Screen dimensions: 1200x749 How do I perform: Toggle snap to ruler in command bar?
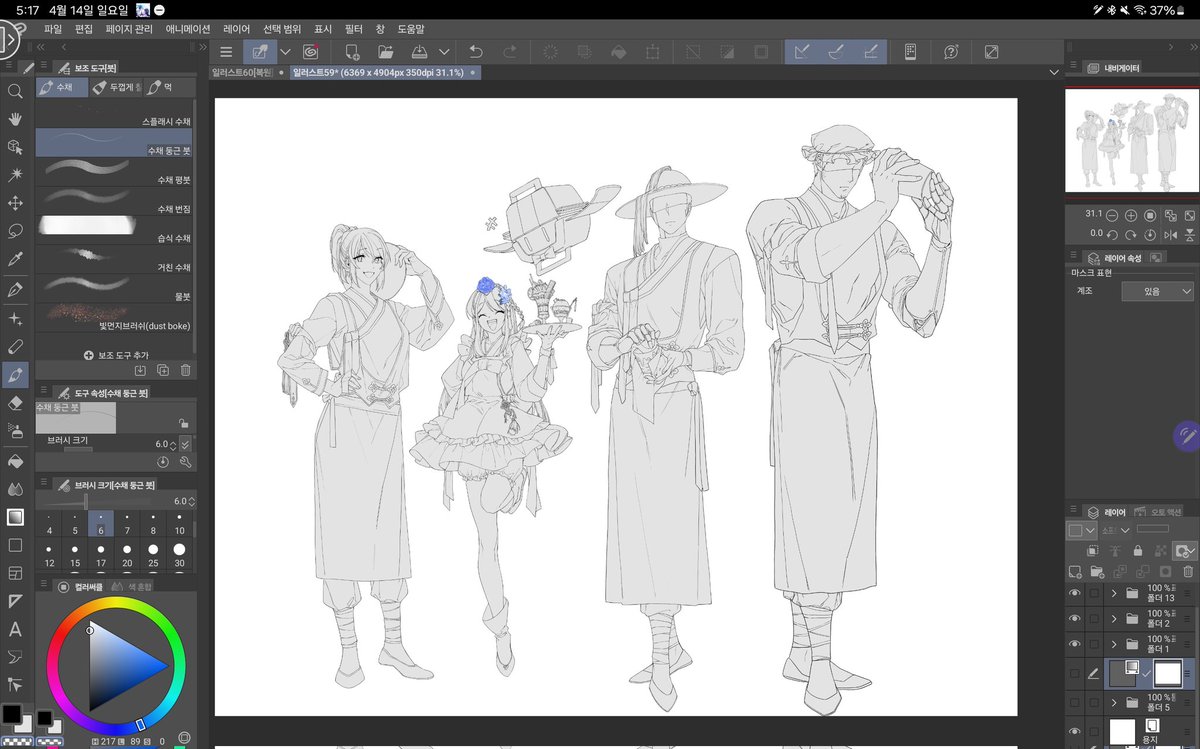coord(800,52)
